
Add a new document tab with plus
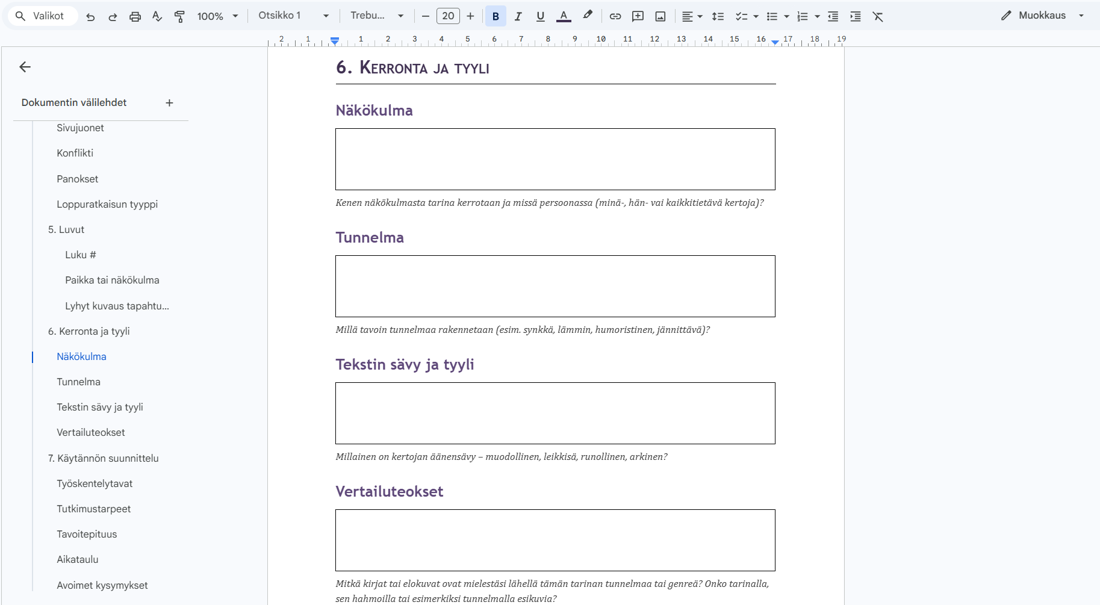169,102
